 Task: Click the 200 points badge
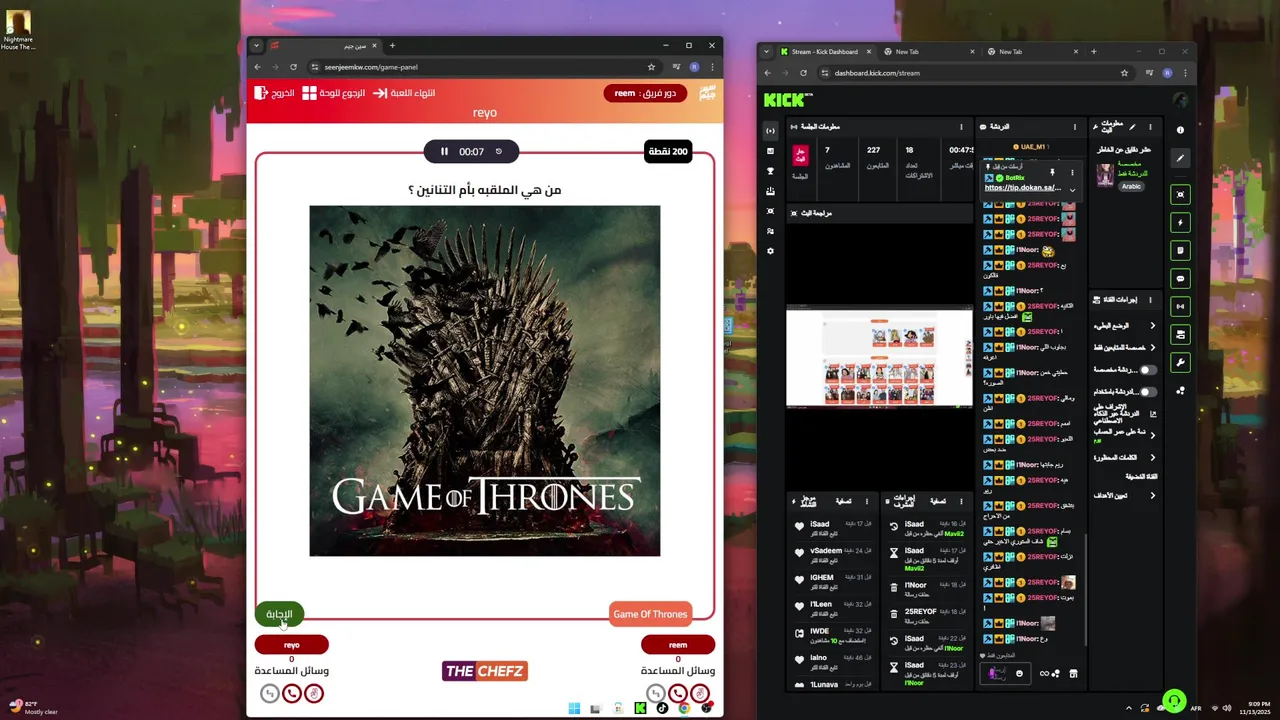668,152
